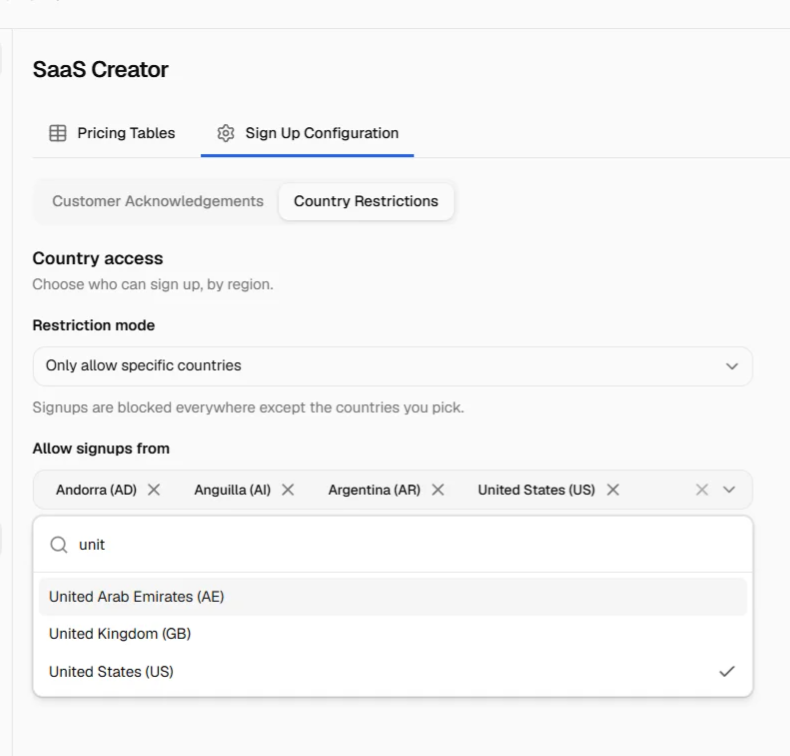Remove the Argentina (AR) tag

pos(438,490)
